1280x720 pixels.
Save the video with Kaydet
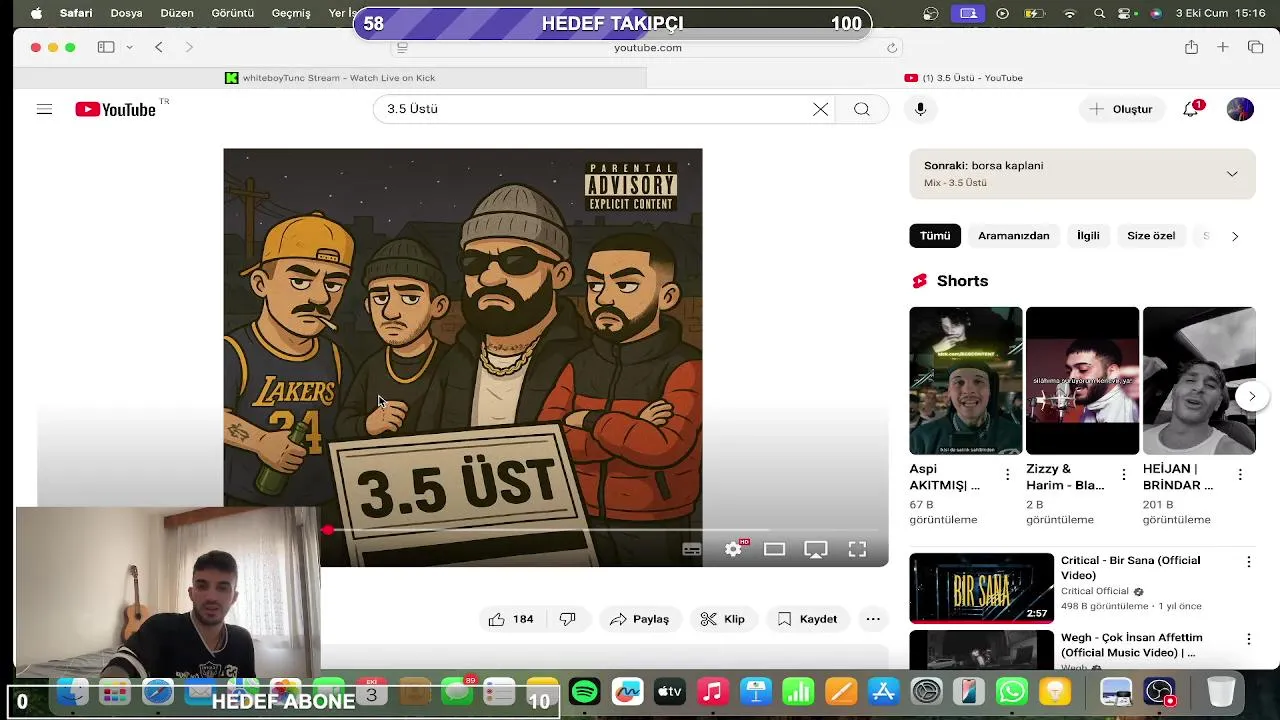point(807,619)
